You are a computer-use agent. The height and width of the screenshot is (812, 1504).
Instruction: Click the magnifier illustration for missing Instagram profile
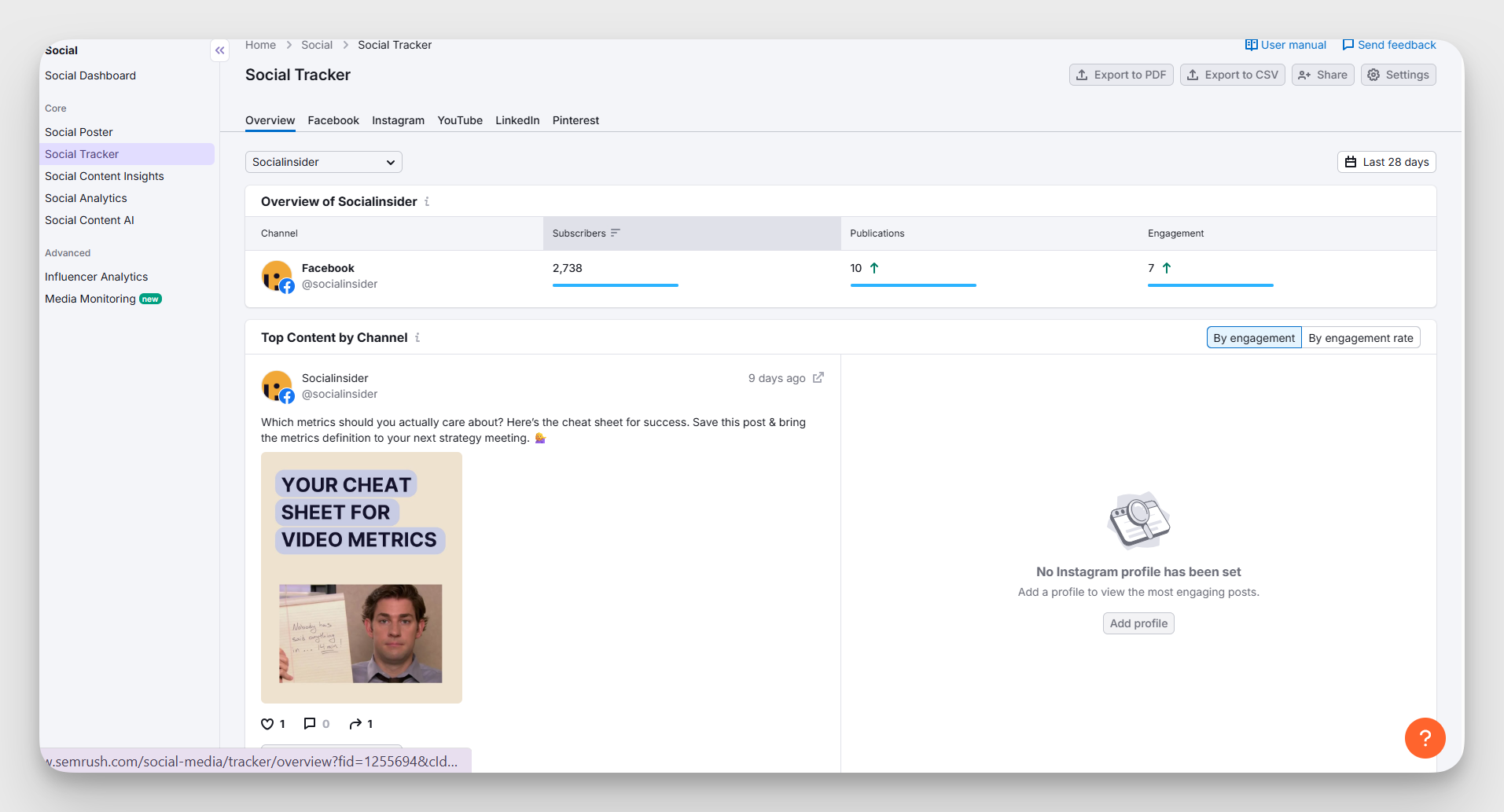tap(1138, 520)
